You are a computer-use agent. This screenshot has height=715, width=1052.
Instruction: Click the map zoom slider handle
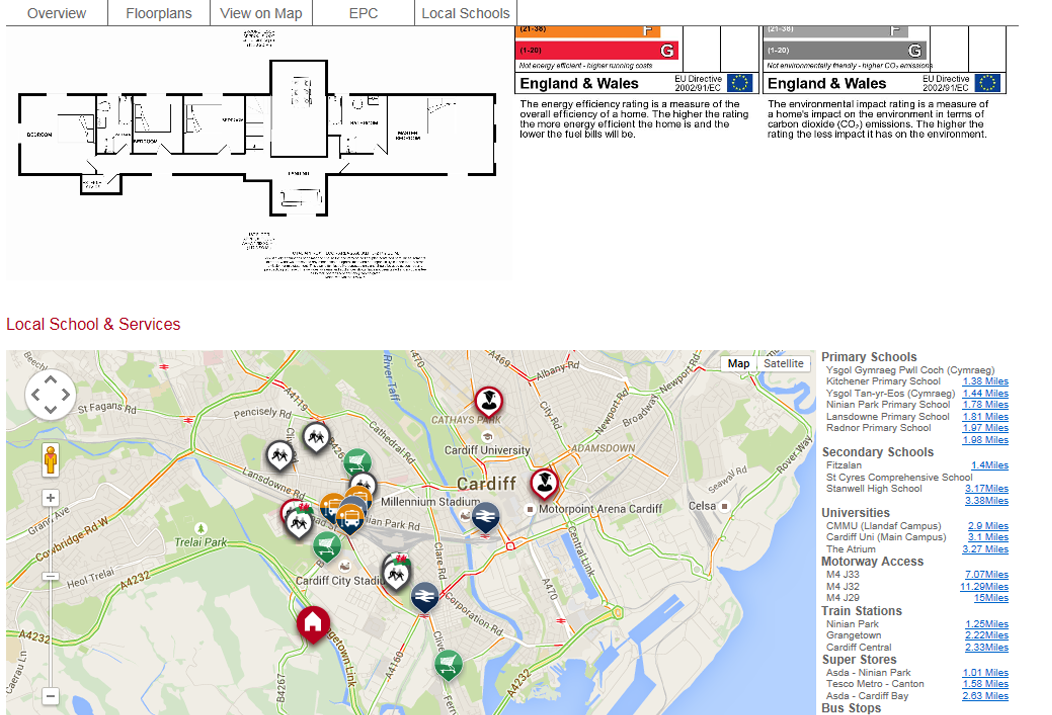[50, 576]
